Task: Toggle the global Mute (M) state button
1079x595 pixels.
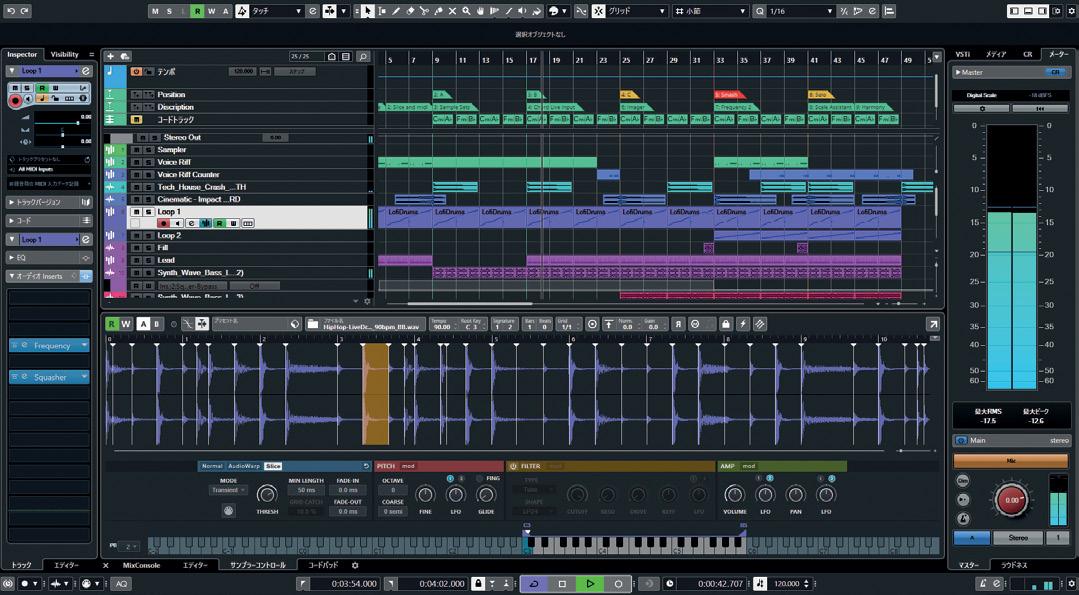Action: (x=156, y=11)
